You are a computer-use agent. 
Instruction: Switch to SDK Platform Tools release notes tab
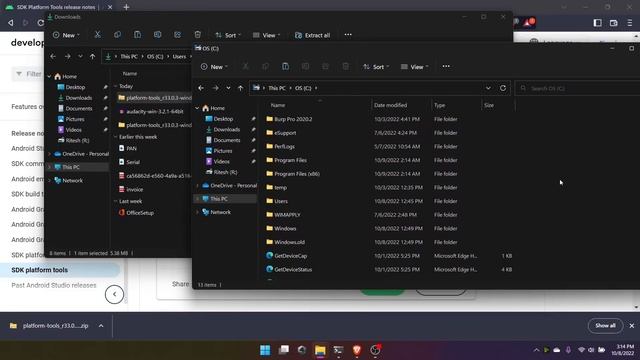click(56, 7)
